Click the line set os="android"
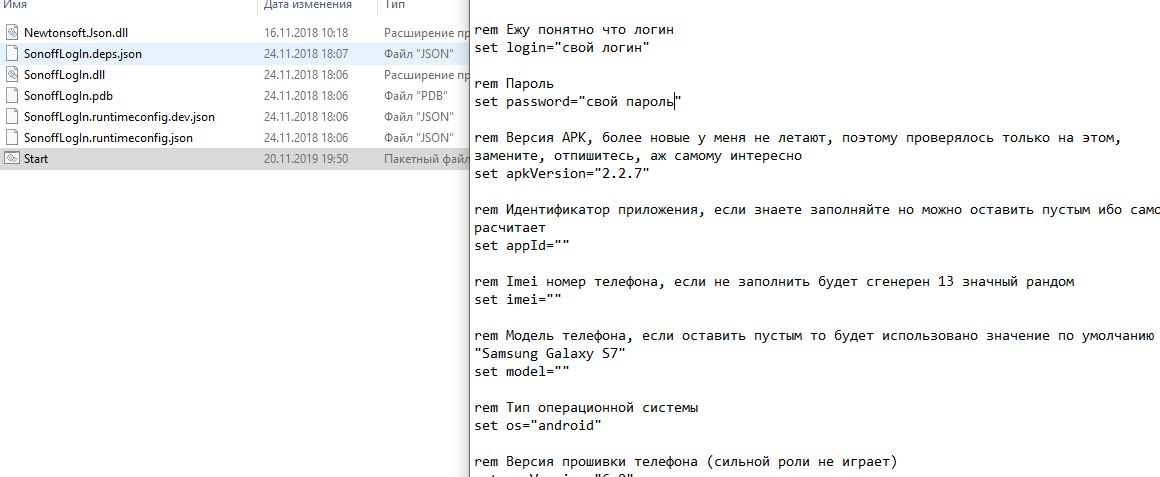The image size is (1160, 477). click(x=539, y=425)
